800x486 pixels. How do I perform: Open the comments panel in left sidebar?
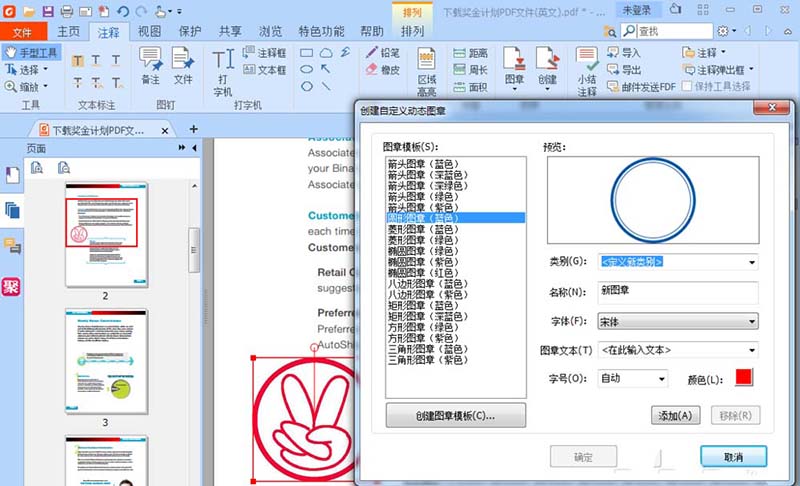coord(13,246)
